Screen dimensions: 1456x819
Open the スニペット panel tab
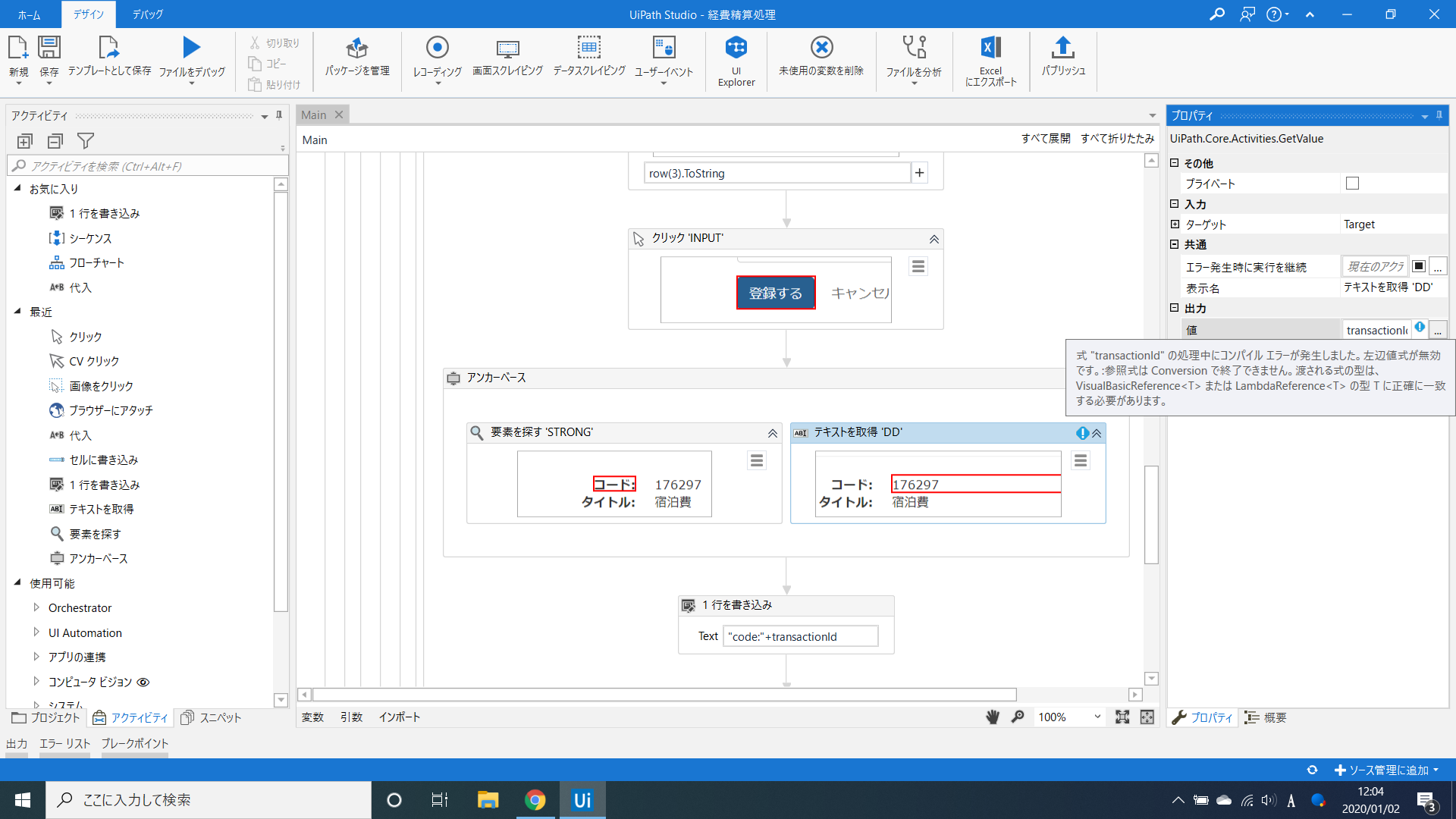[x=212, y=717]
